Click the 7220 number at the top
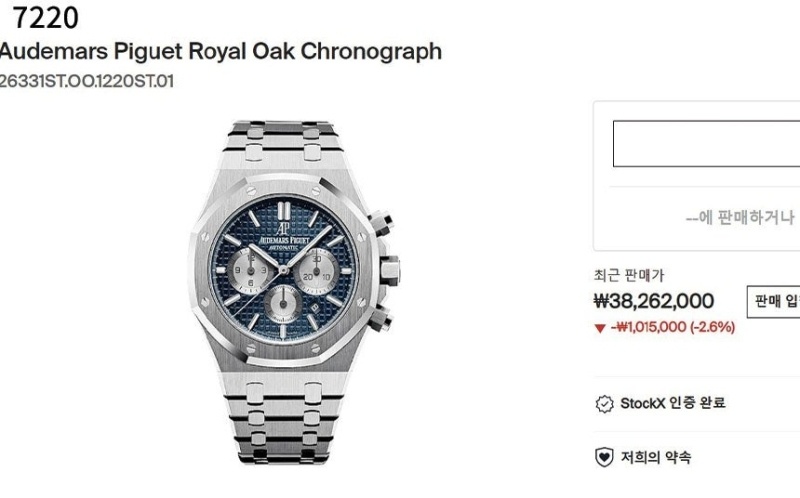800x498 pixels. [46, 17]
